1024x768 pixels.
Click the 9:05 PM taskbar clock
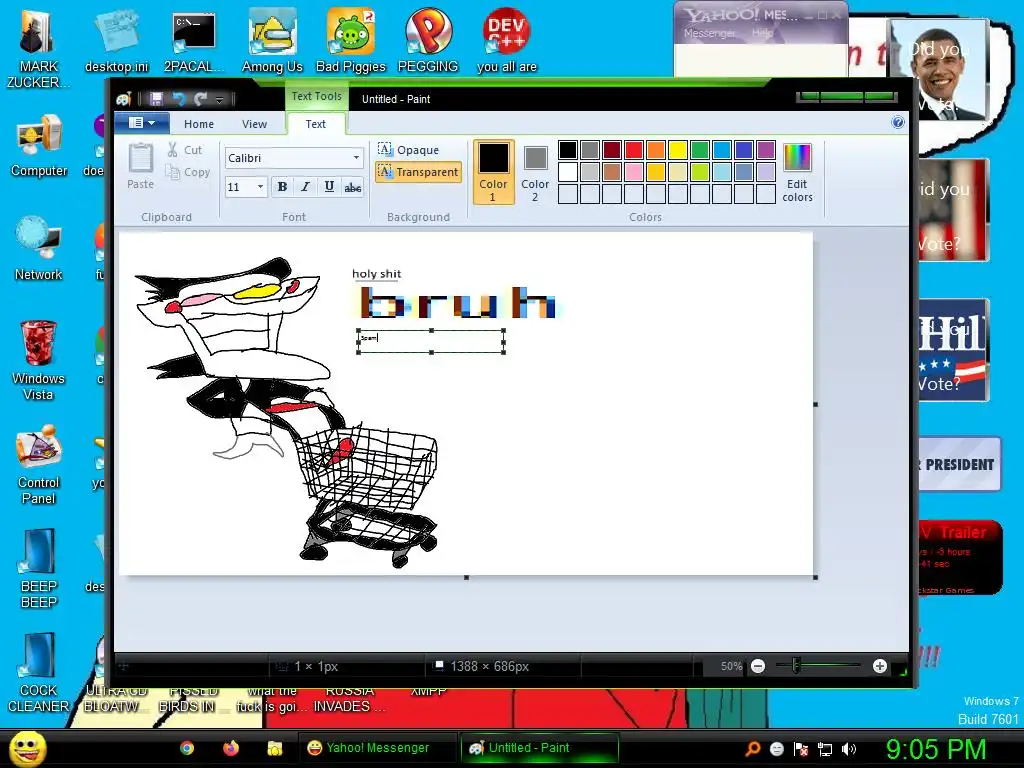pos(935,749)
